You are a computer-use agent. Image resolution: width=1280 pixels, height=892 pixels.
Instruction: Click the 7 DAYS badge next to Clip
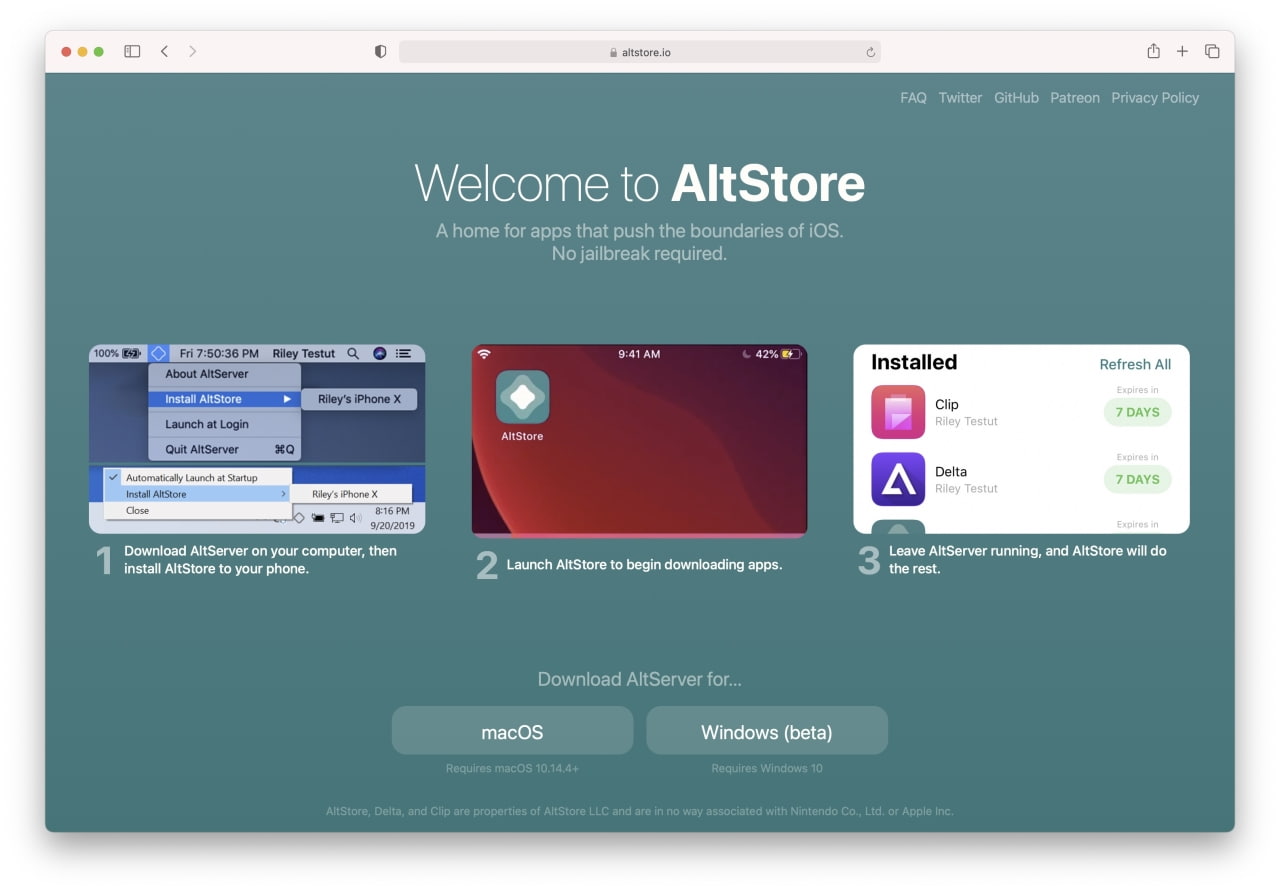pos(1137,412)
